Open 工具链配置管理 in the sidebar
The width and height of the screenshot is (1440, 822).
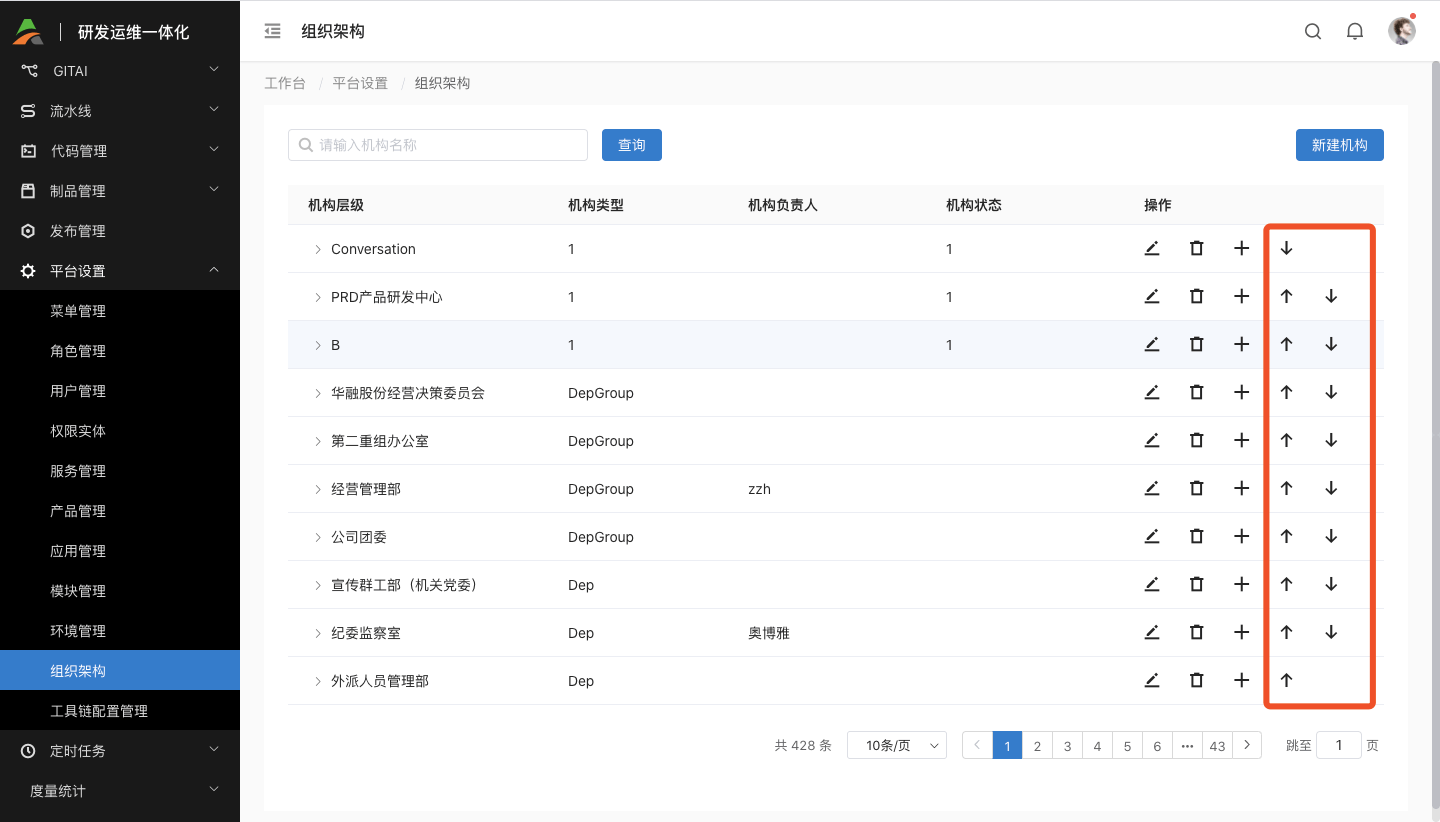tap(120, 711)
